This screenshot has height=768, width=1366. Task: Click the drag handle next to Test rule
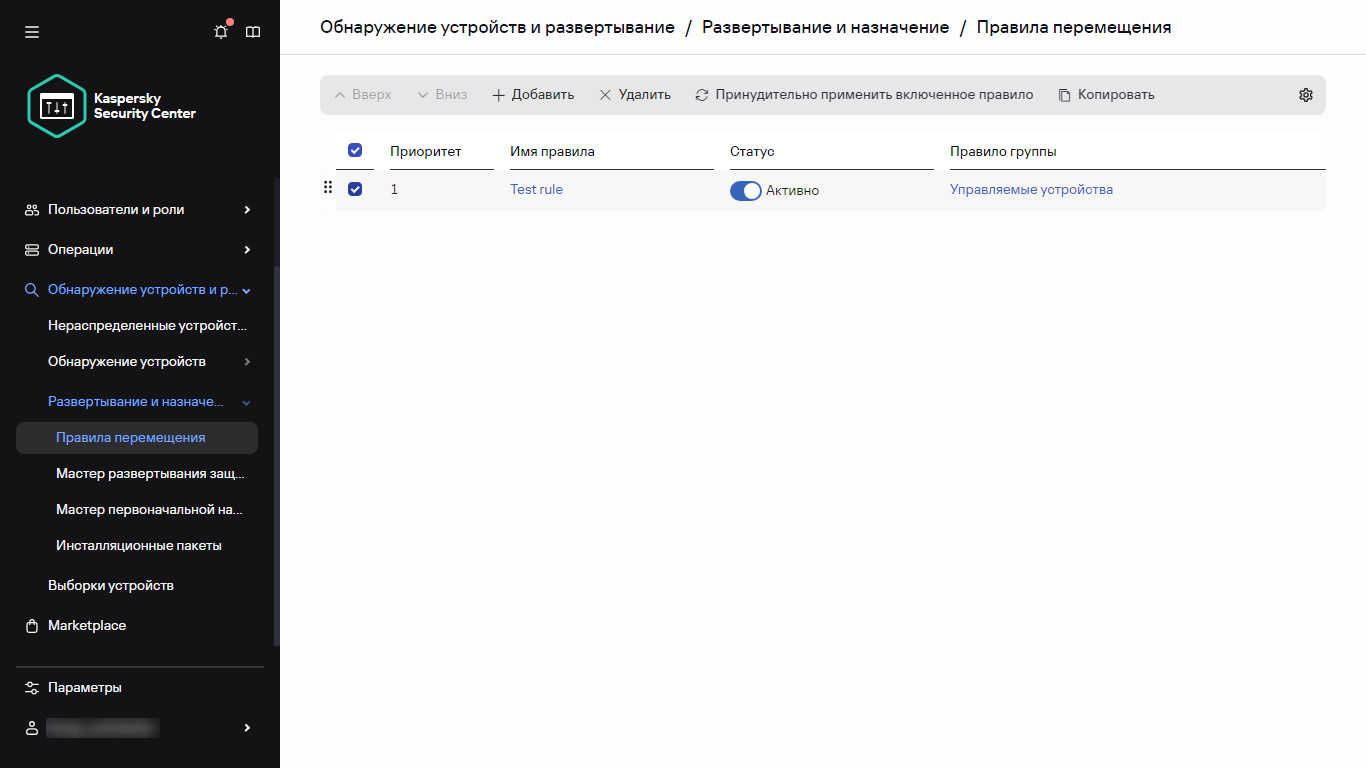tap(328, 187)
